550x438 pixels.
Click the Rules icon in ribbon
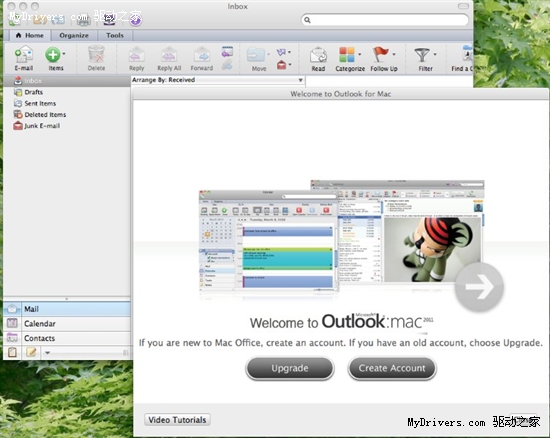pyautogui.click(x=281, y=52)
